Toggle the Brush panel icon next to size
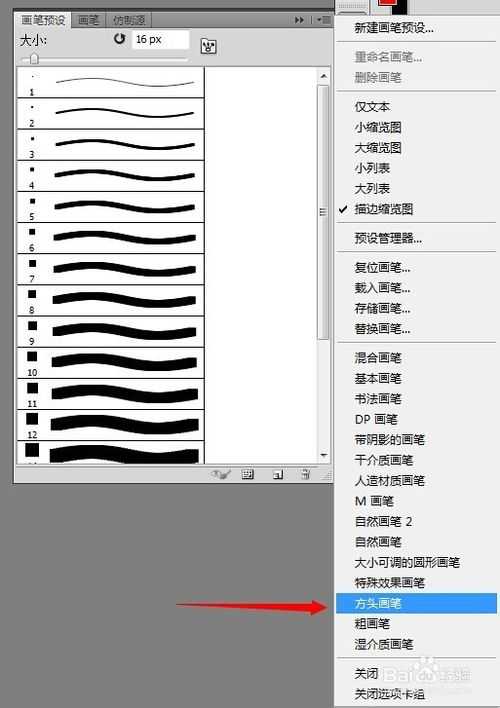 [208, 46]
